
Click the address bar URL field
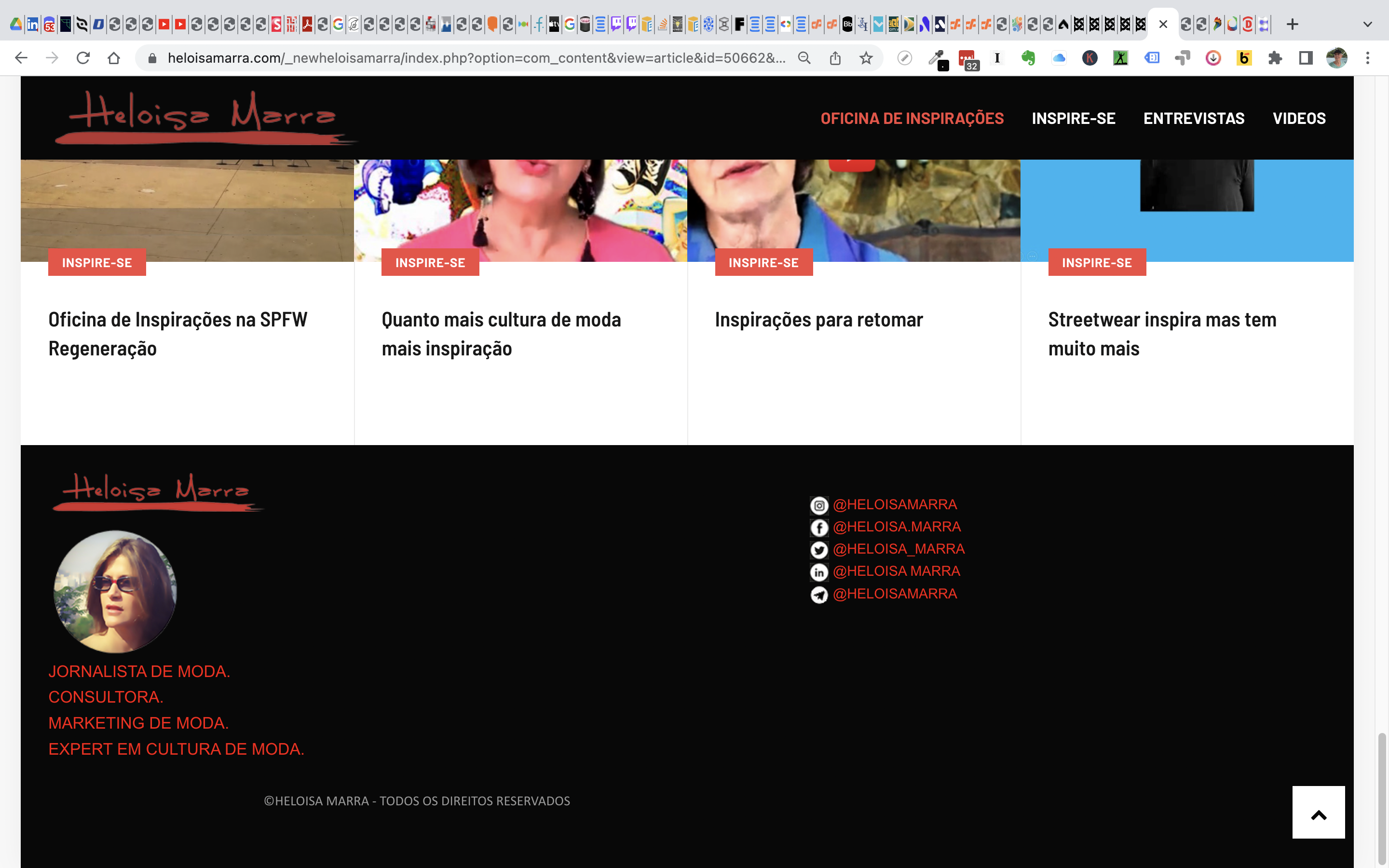477,58
